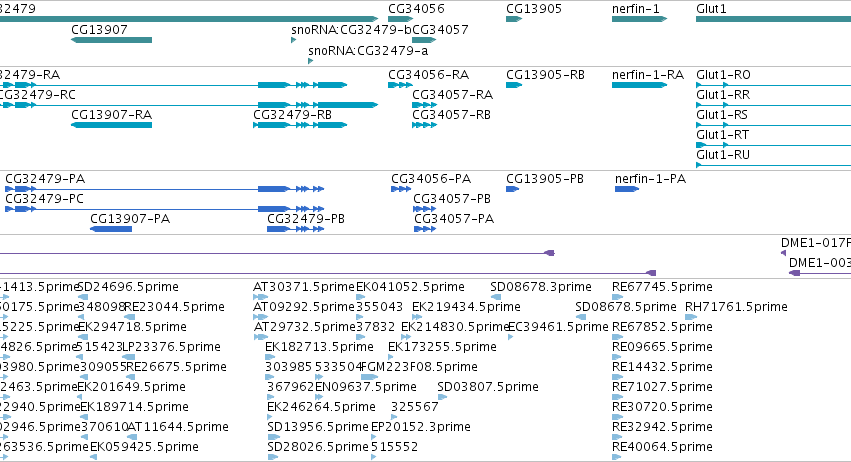Click protein CG13905-PB label

pos(545,179)
